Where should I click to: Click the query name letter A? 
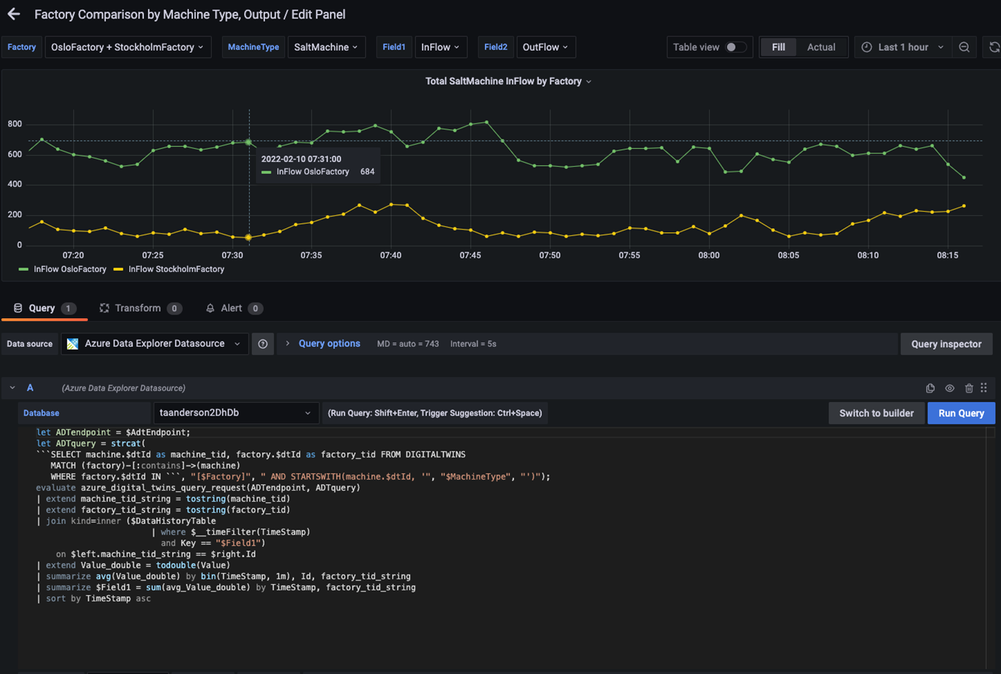(x=30, y=388)
